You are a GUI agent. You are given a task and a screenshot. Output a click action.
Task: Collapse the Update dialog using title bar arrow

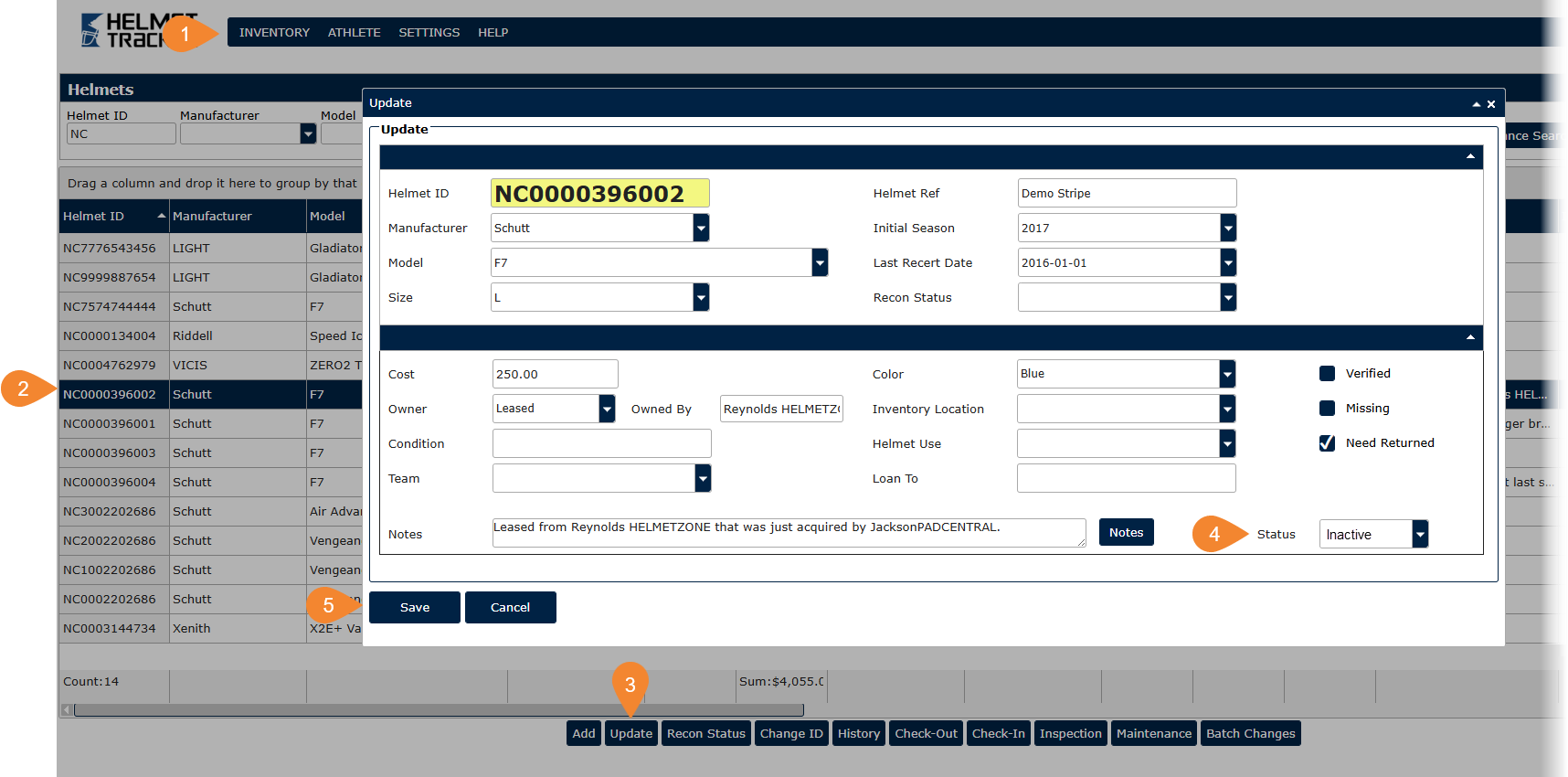coord(1476,104)
